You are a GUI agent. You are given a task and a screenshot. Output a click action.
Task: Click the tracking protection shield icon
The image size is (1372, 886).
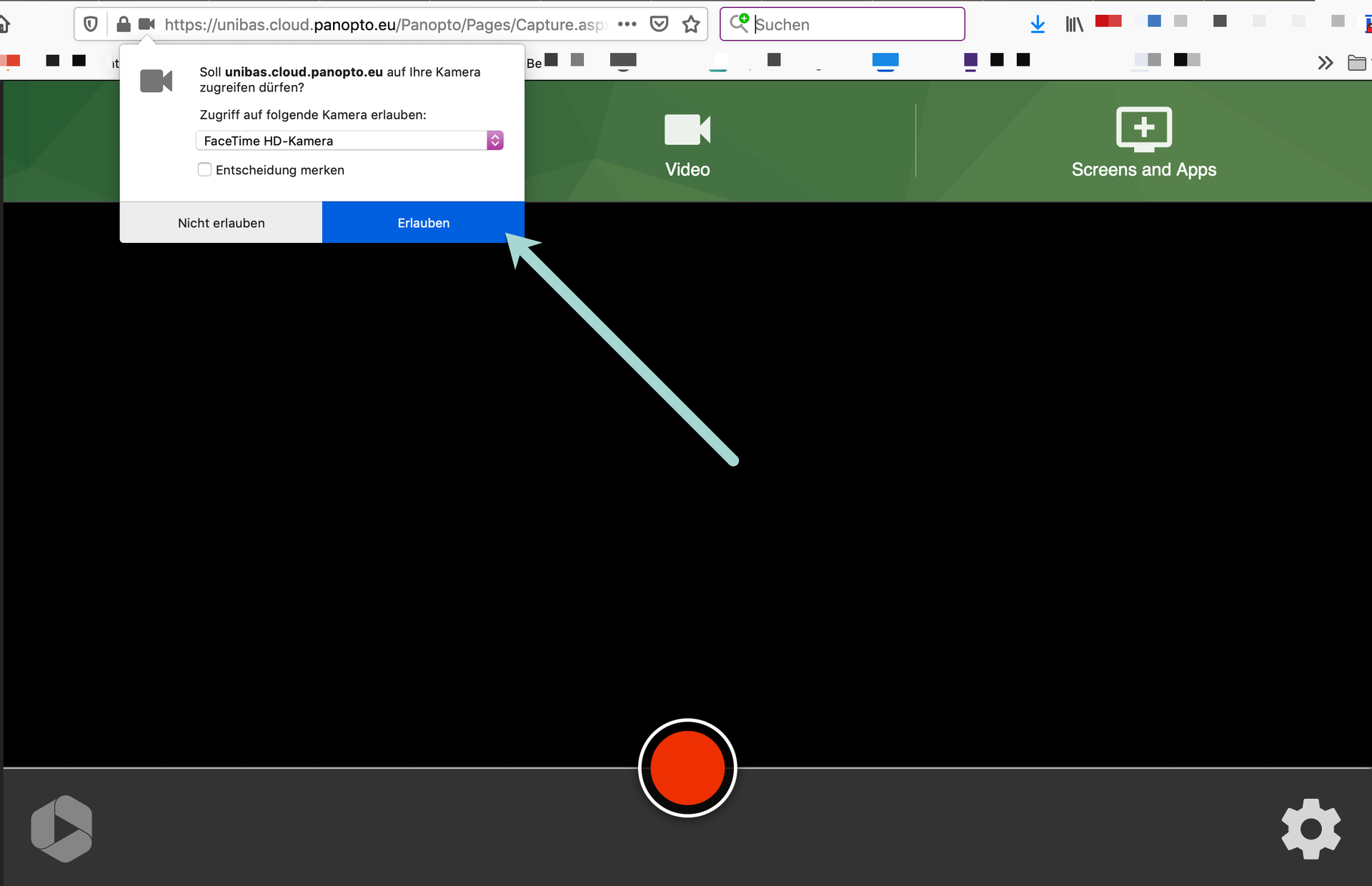click(x=91, y=24)
